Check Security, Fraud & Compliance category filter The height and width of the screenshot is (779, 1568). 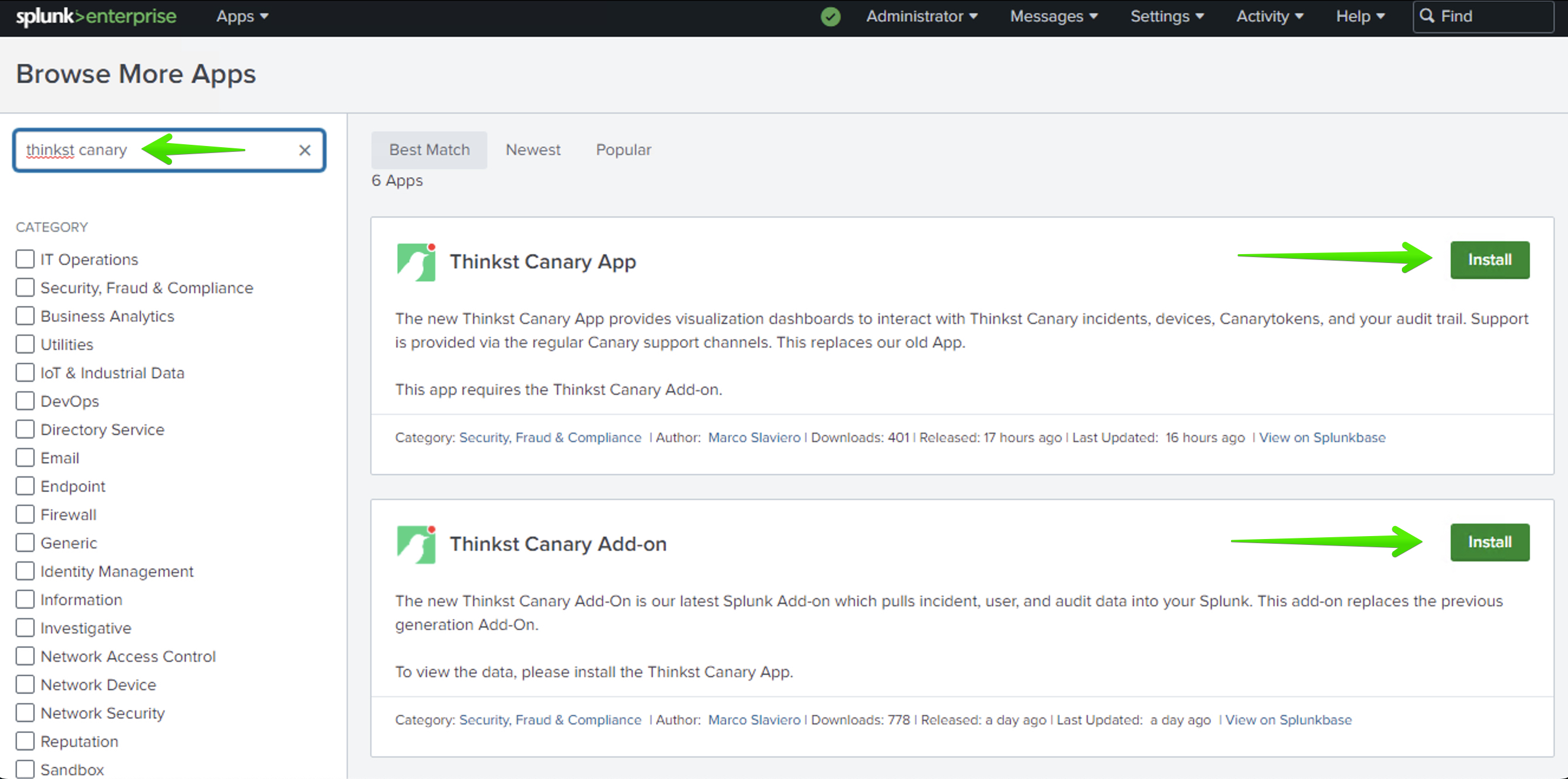(x=25, y=287)
